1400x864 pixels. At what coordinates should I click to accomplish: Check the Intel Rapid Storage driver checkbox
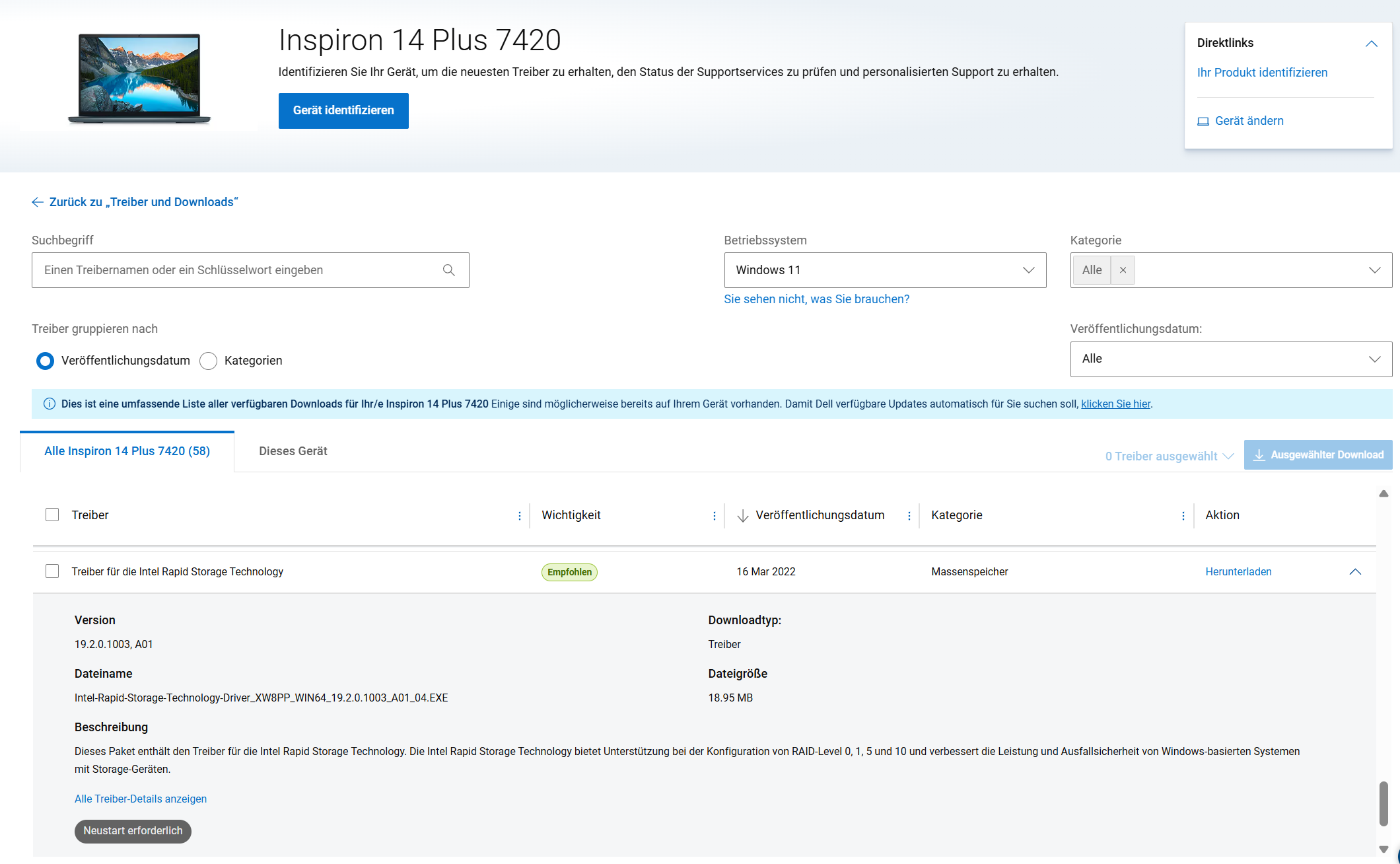pyautogui.click(x=52, y=571)
